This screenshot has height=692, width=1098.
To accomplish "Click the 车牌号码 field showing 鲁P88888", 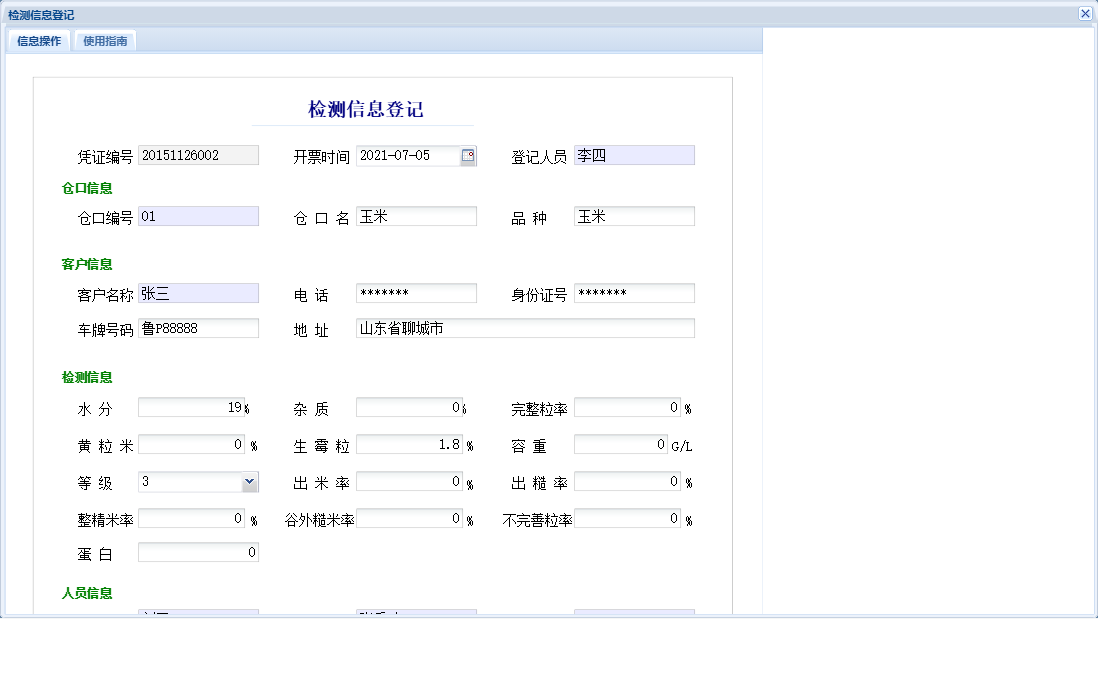I will point(198,328).
